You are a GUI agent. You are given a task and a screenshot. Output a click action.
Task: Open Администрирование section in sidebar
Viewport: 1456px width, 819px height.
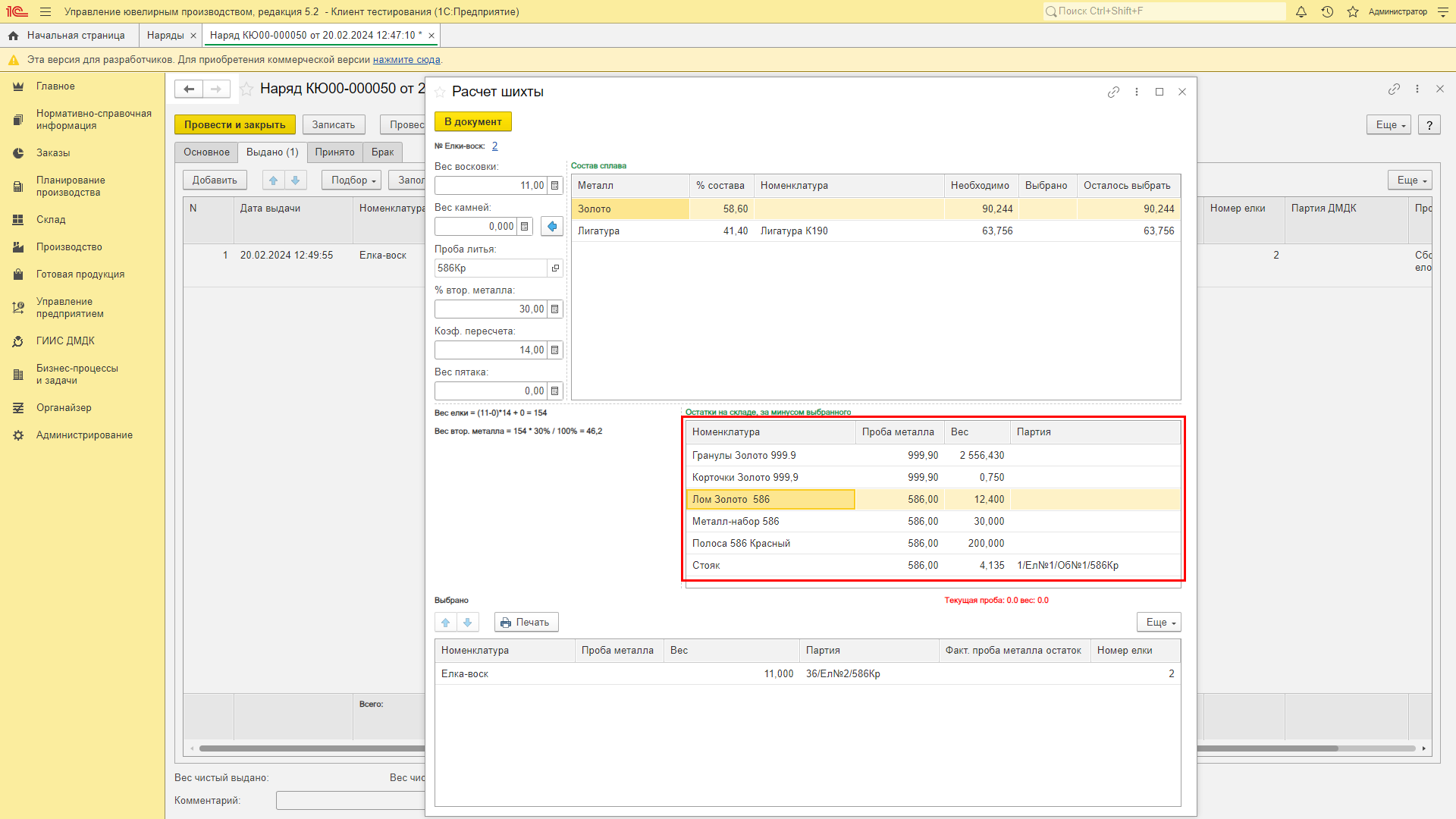(84, 435)
